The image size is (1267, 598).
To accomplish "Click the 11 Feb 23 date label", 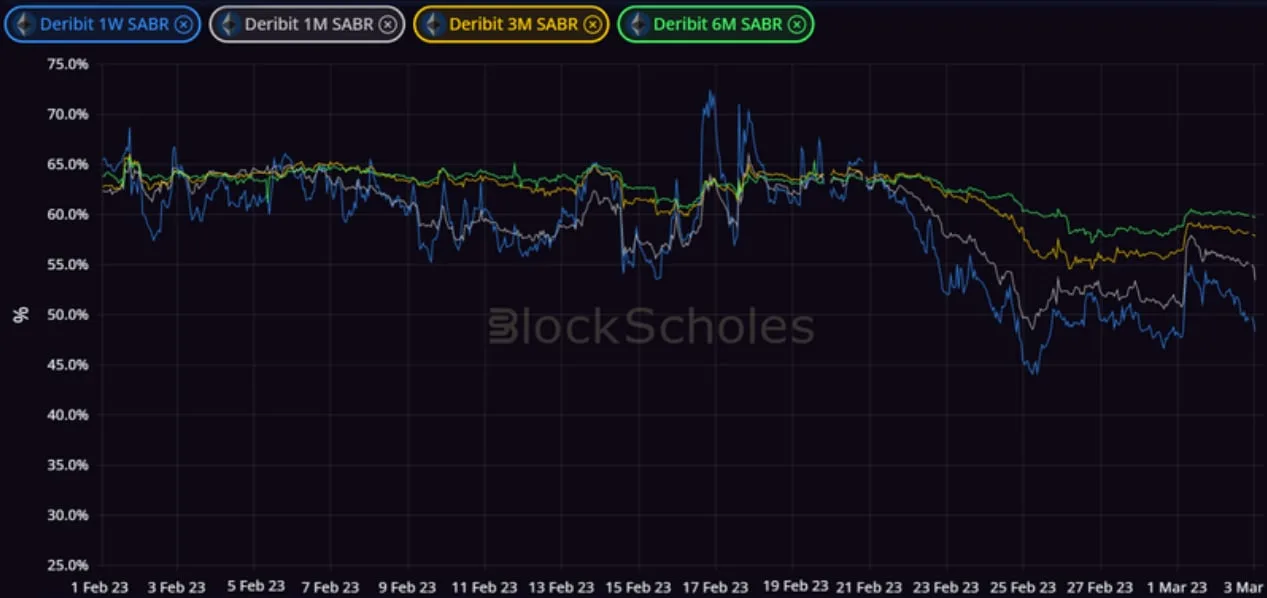I will (485, 586).
